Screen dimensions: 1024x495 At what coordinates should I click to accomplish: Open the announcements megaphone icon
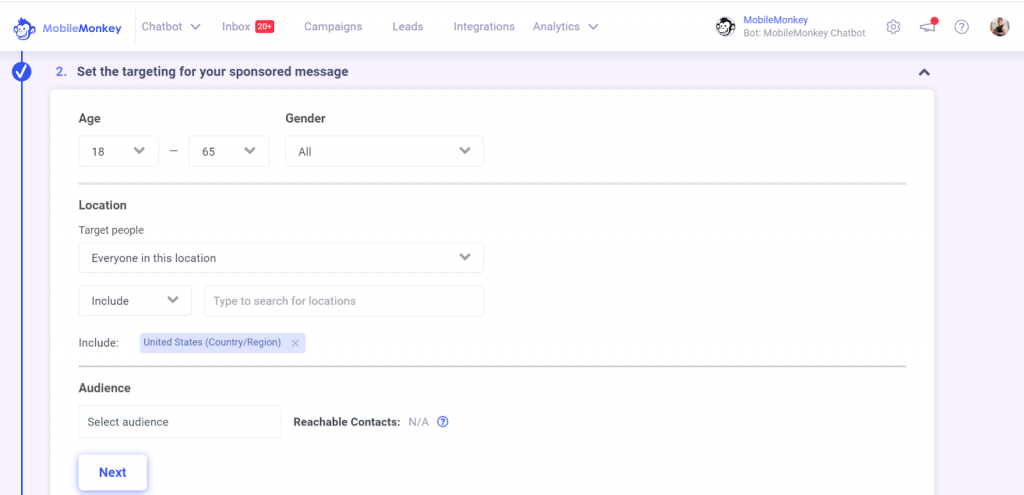coord(929,26)
